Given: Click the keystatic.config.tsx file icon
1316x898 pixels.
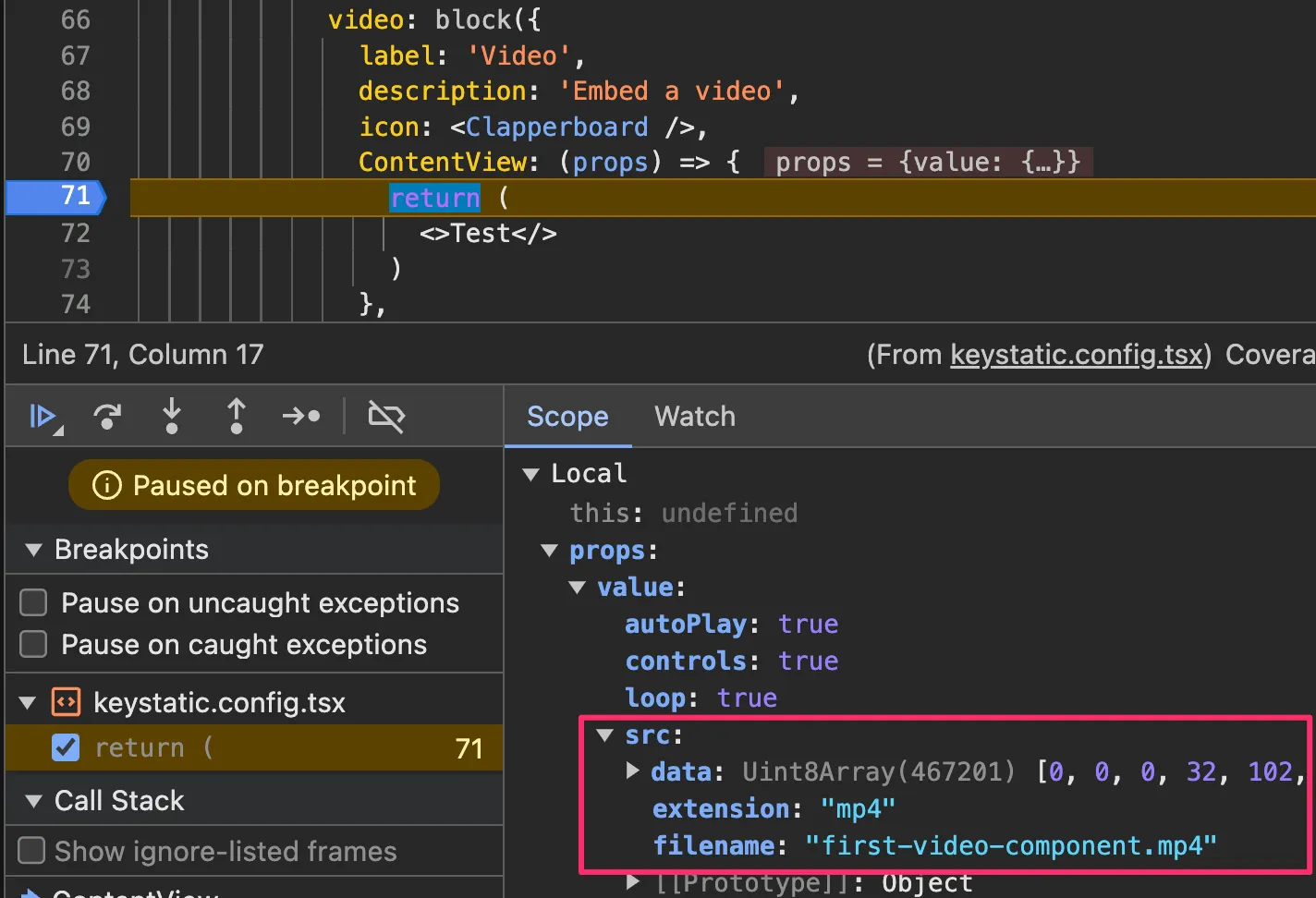Looking at the screenshot, I should coord(67,703).
